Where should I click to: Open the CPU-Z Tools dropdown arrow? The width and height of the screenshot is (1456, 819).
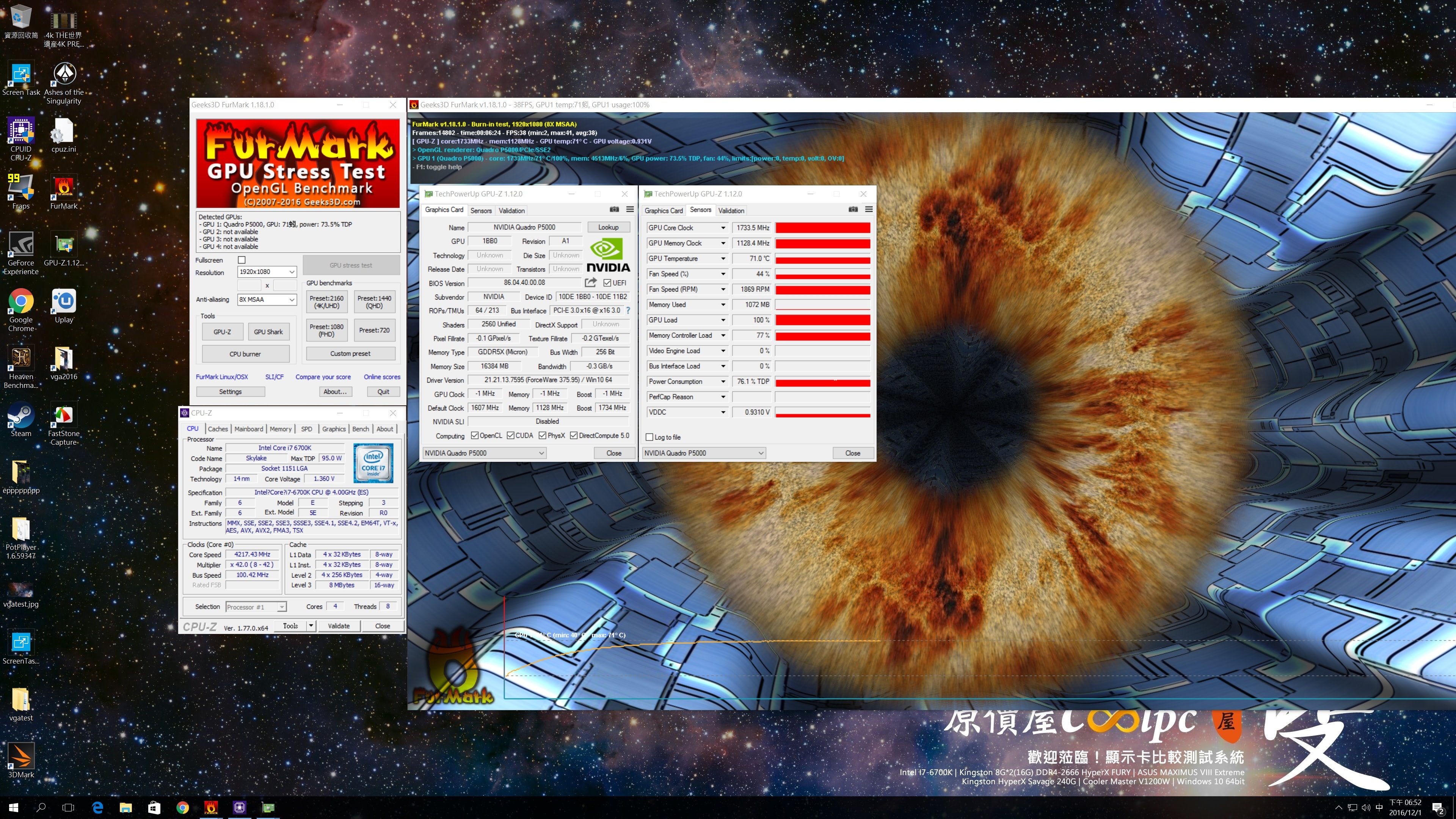tap(311, 626)
